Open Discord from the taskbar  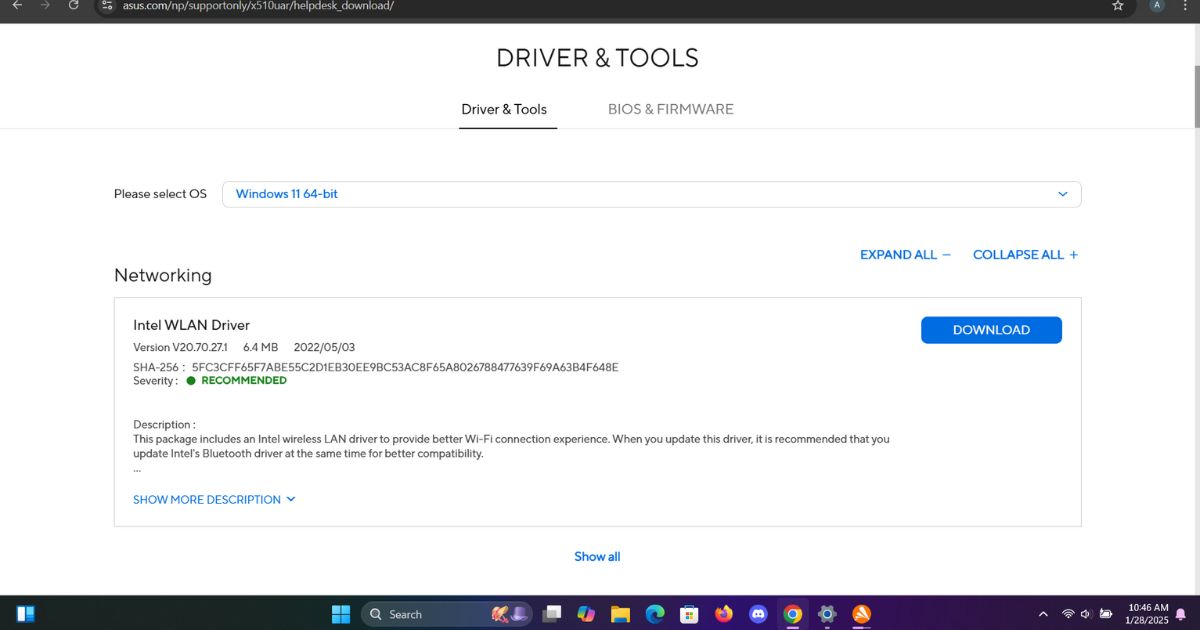(x=758, y=614)
